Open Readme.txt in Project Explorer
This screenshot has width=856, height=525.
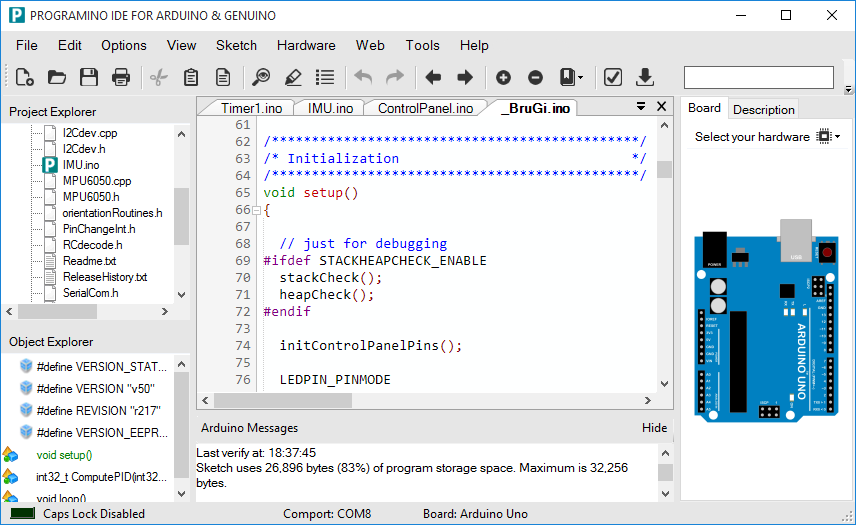point(89,261)
